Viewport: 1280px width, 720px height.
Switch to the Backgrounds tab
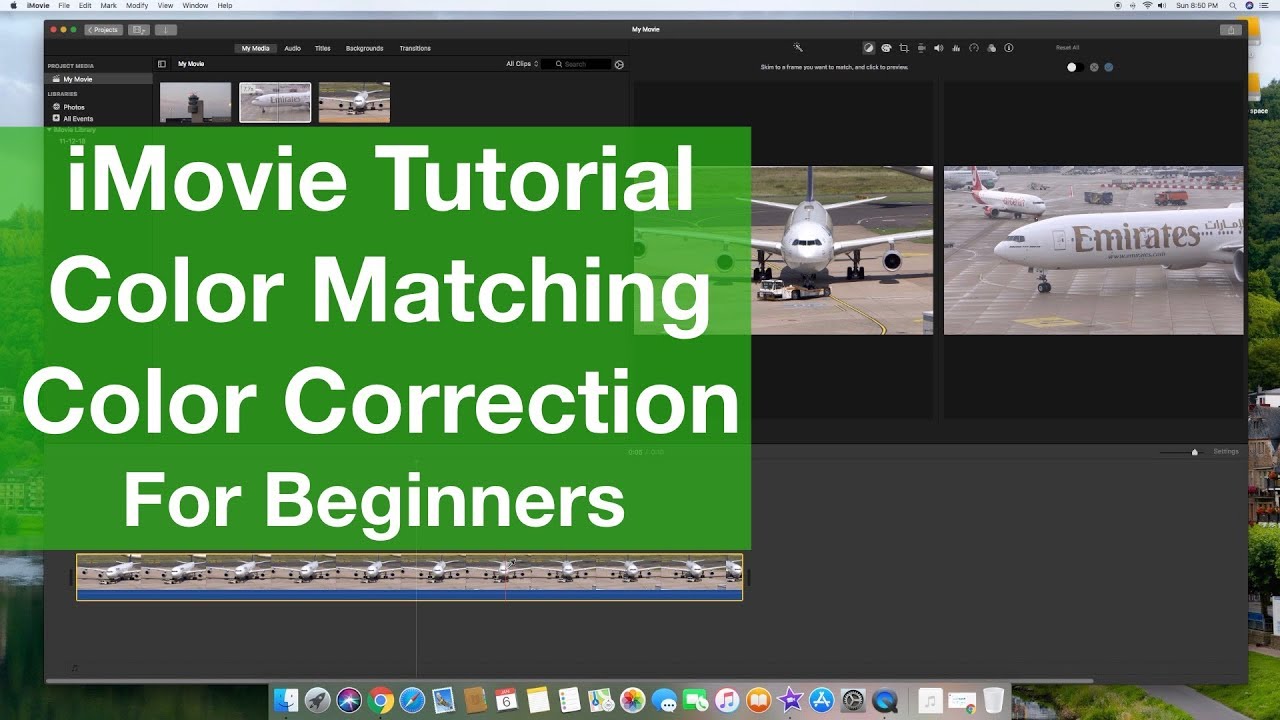coord(365,48)
